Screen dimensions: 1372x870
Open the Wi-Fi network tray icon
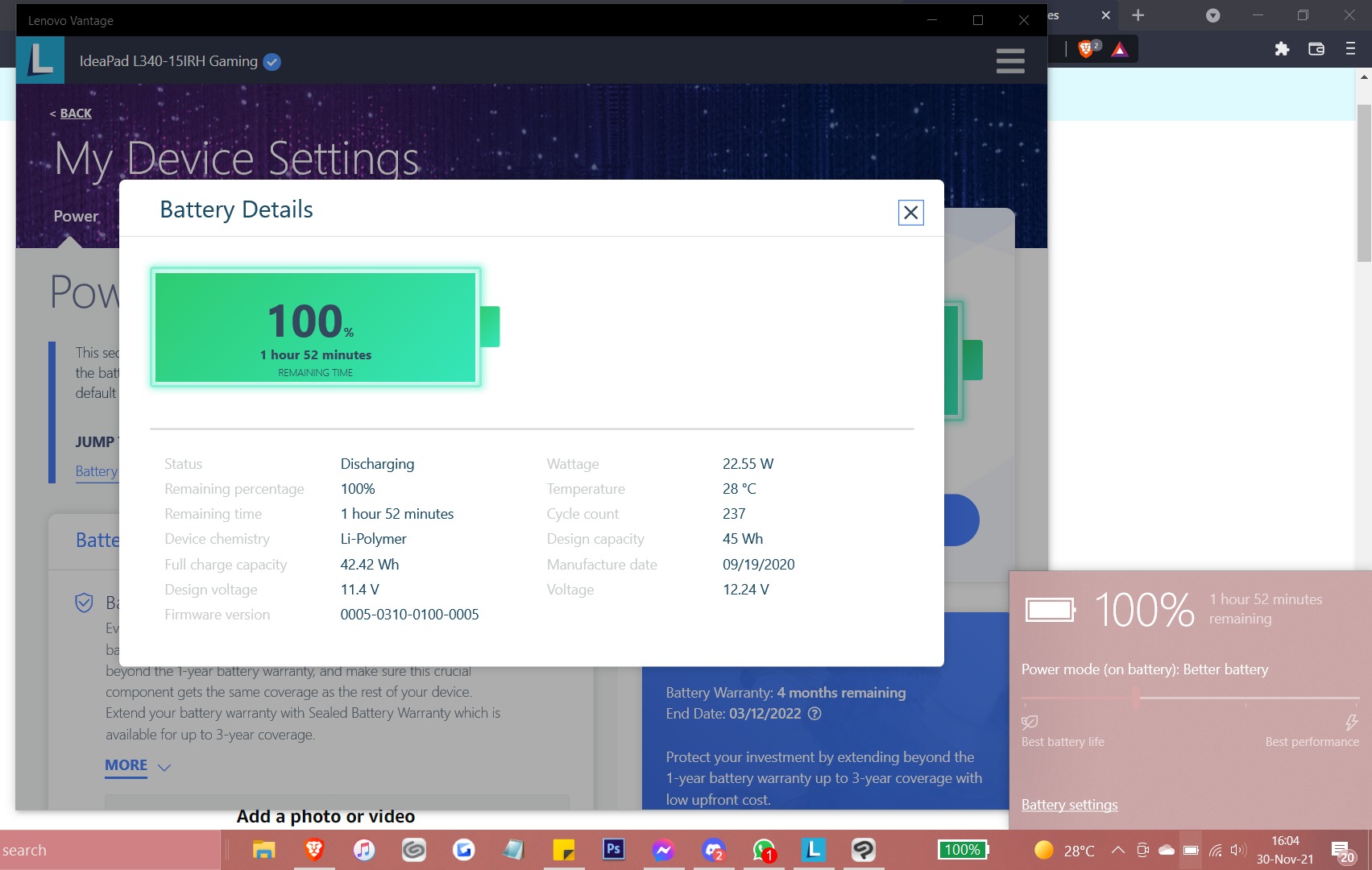click(x=1215, y=850)
